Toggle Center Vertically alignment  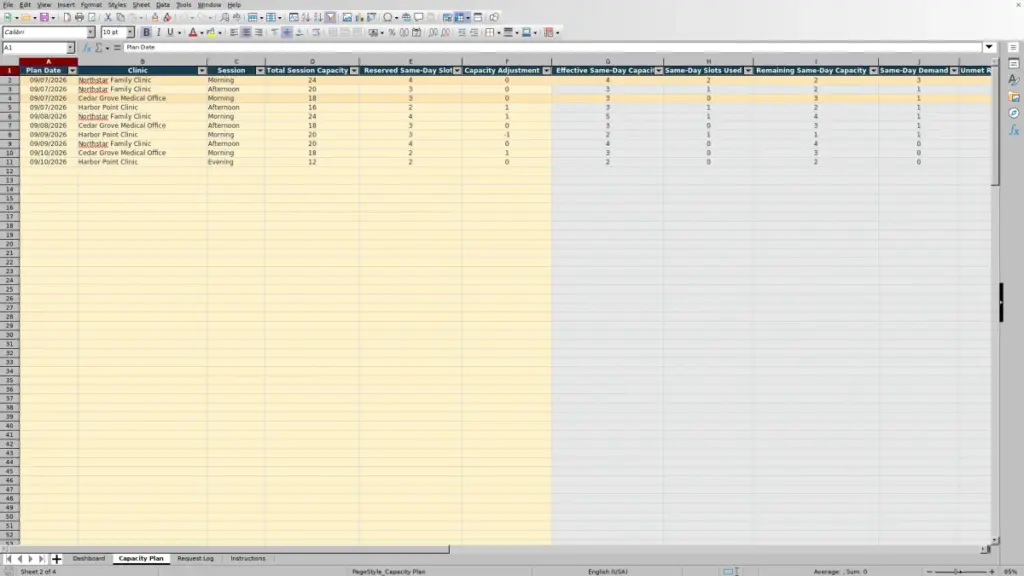click(x=287, y=32)
